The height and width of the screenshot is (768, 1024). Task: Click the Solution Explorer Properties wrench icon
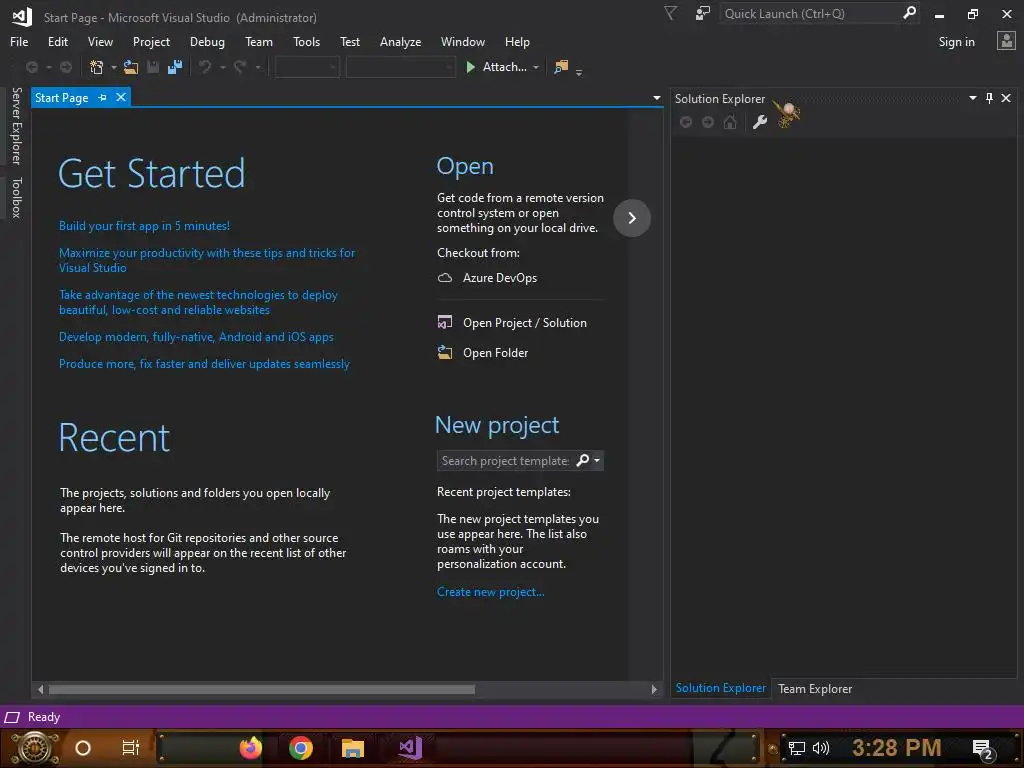[760, 122]
